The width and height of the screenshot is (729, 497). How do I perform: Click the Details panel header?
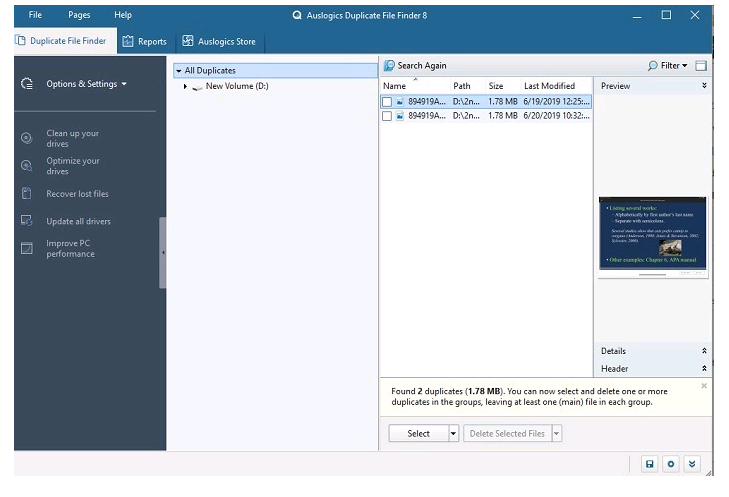(653, 351)
